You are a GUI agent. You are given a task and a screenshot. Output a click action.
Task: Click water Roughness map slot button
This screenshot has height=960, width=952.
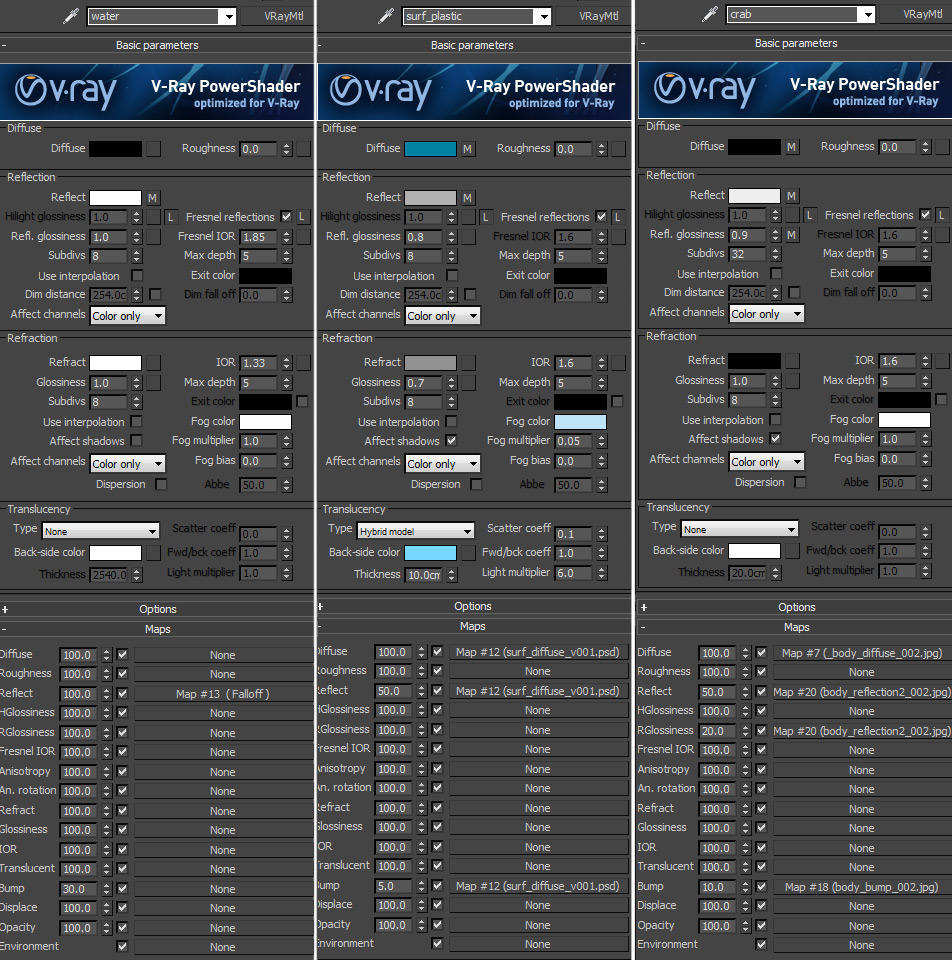pyautogui.click(x=304, y=149)
